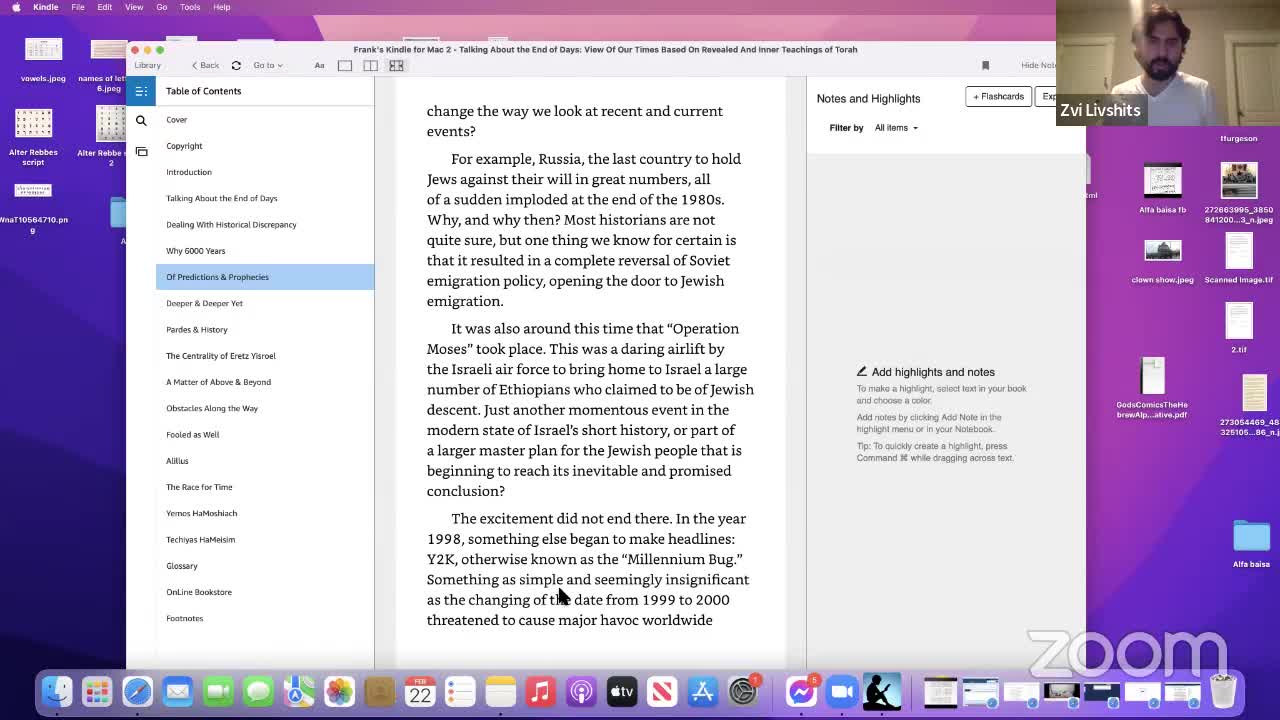Open the Table of Contents panel icon
Viewport: 1280px width, 720px height.
point(141,91)
